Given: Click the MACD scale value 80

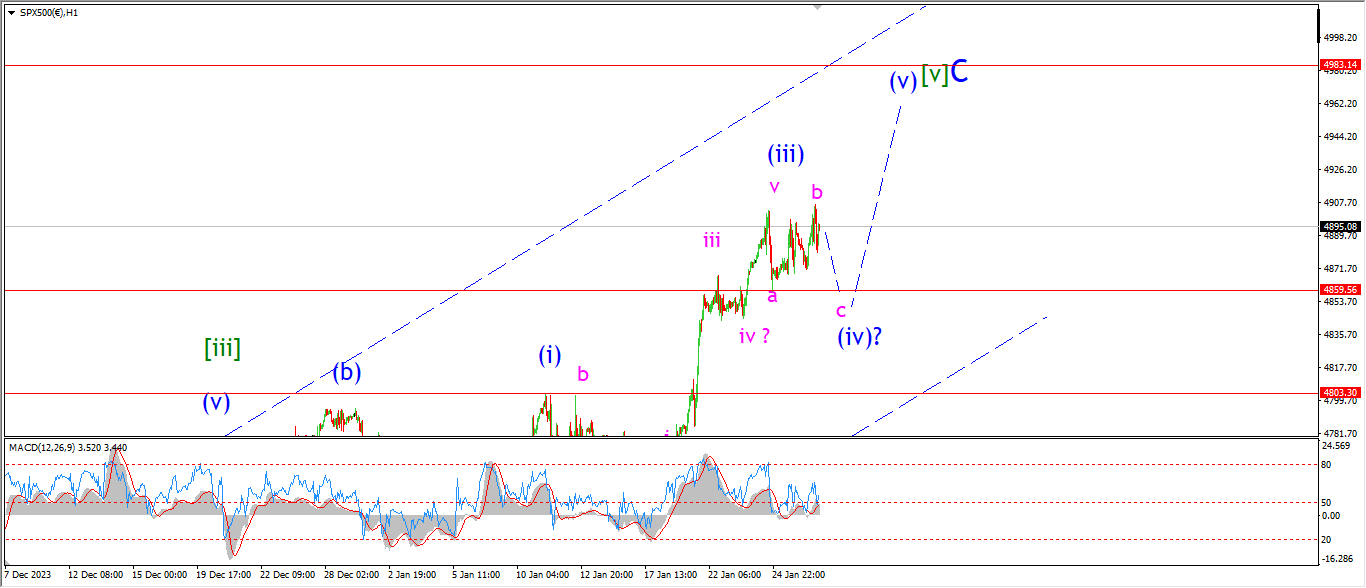Looking at the screenshot, I should pyautogui.click(x=1329, y=465).
